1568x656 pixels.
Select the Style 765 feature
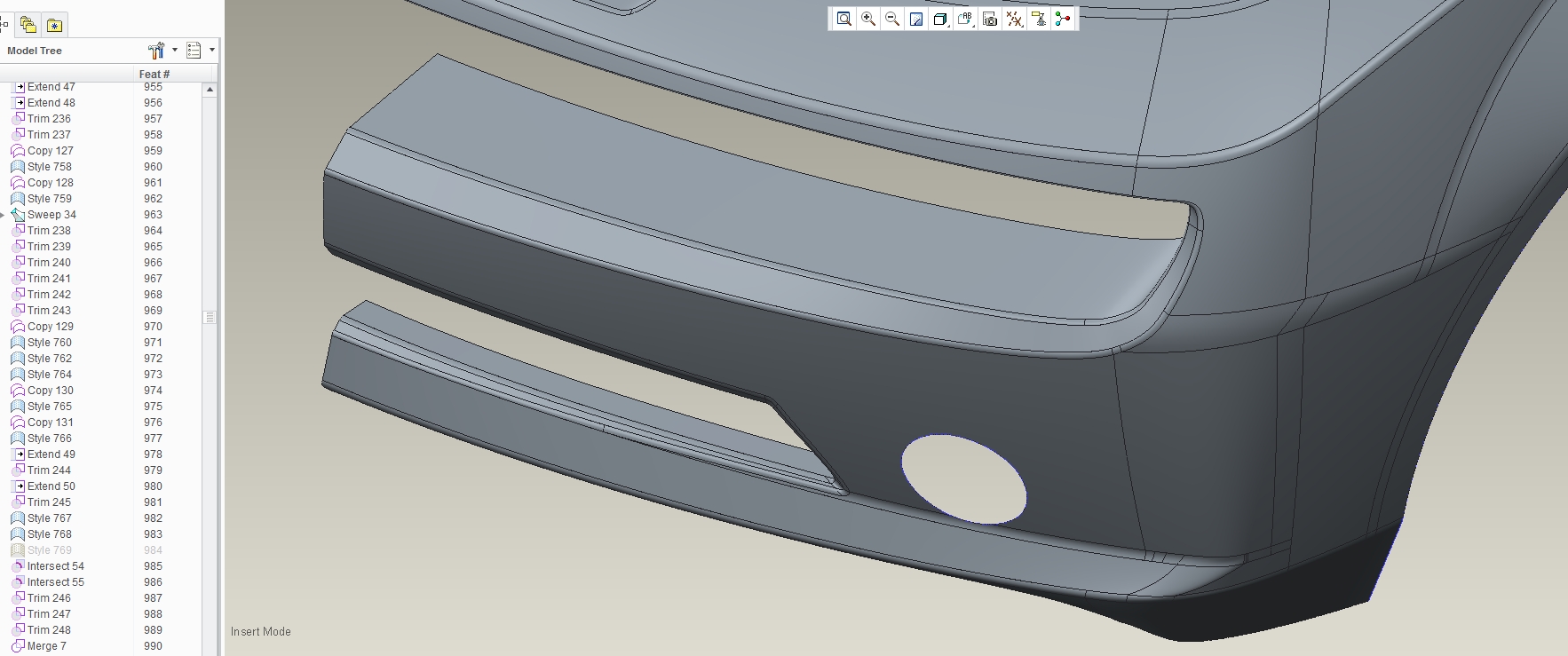(x=50, y=407)
